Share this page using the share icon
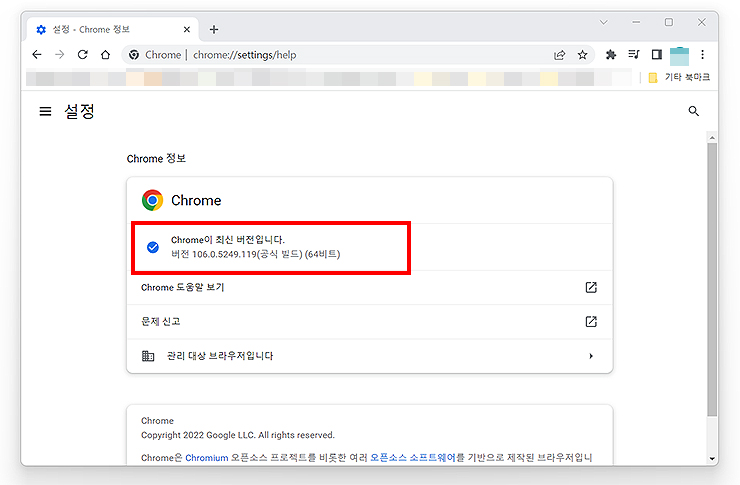Viewport: 740px width, 485px height. [x=560, y=55]
